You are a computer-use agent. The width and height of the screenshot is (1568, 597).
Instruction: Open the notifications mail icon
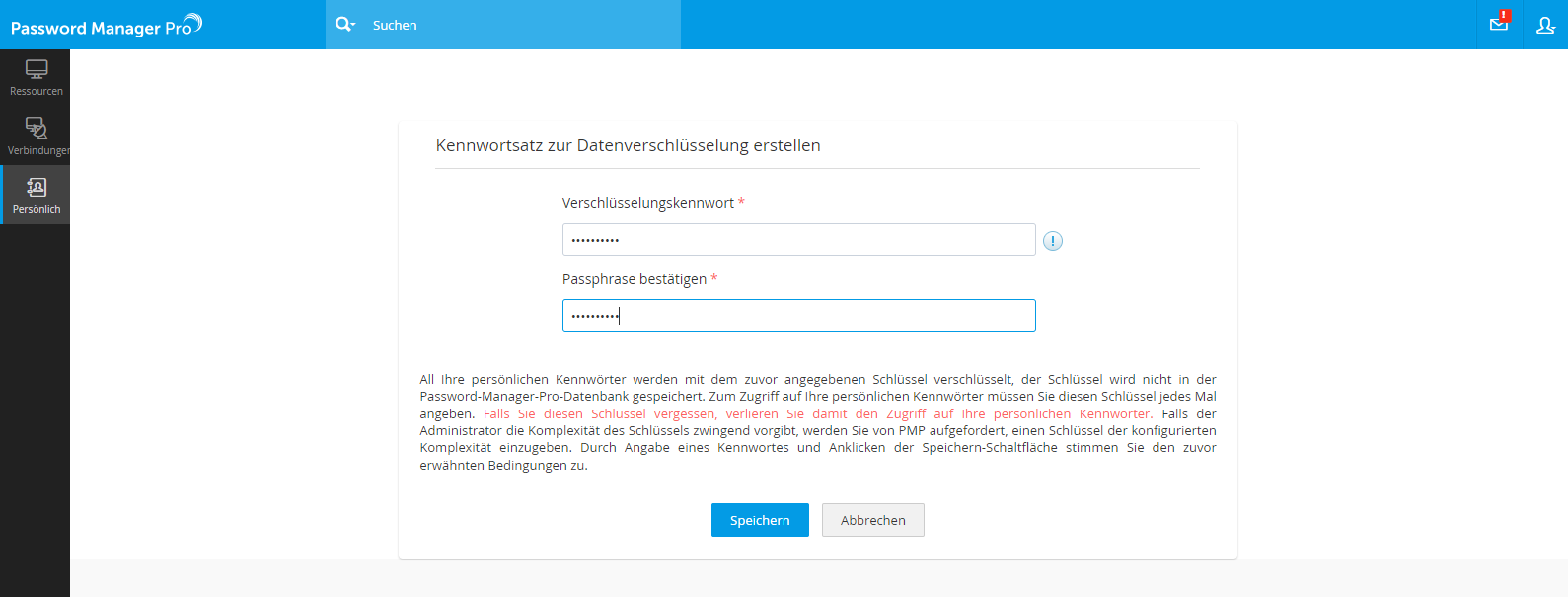1499,24
